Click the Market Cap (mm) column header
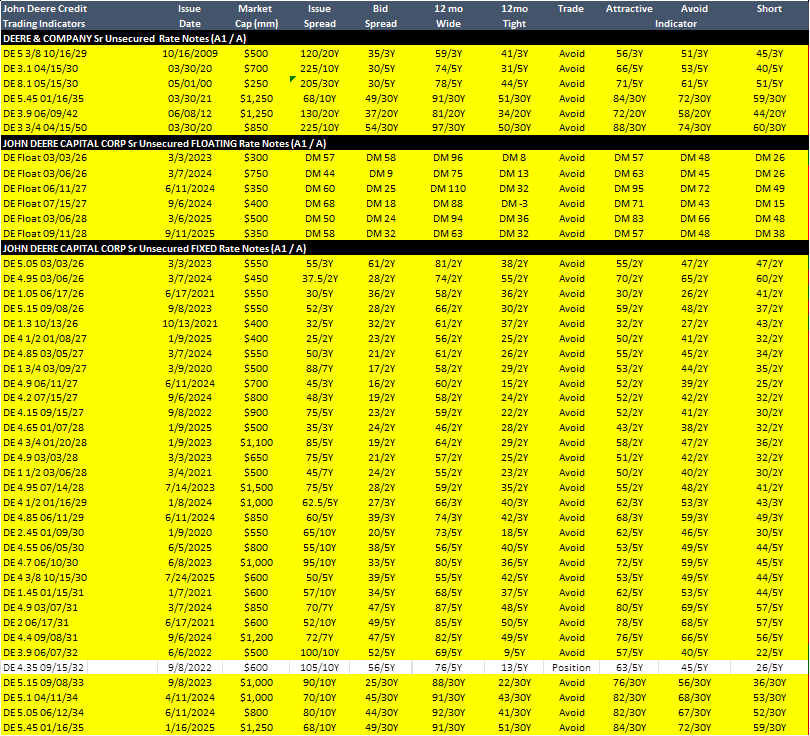The width and height of the screenshot is (810, 736). (256, 16)
